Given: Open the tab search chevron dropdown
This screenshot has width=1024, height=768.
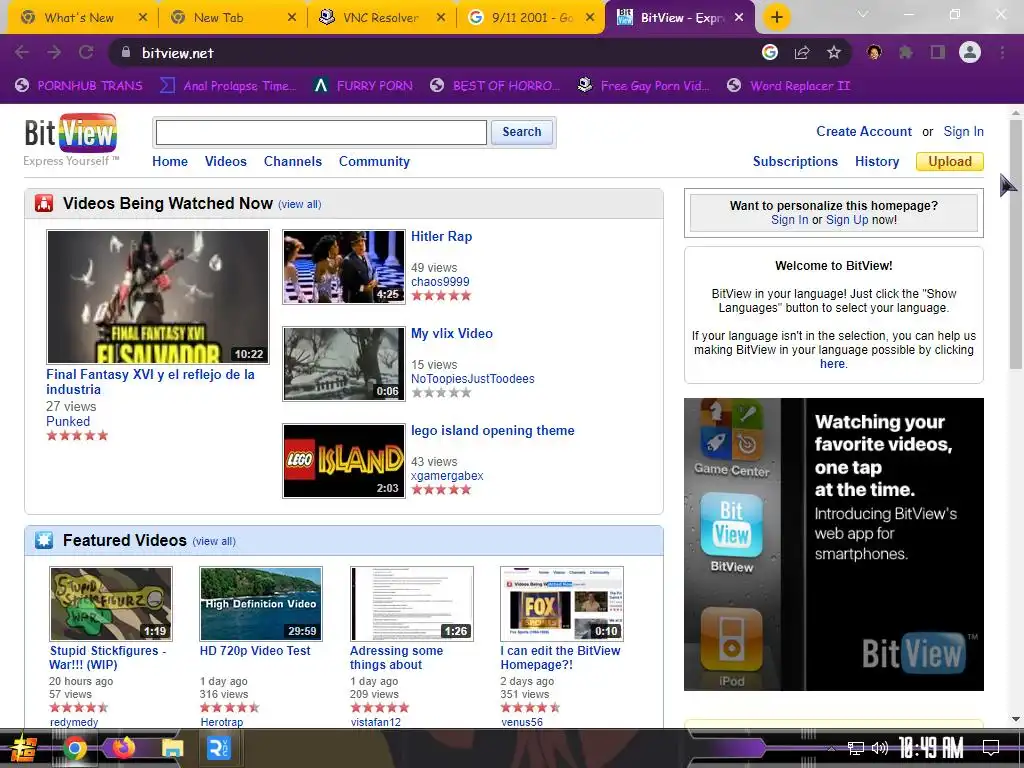Looking at the screenshot, I should (863, 14).
